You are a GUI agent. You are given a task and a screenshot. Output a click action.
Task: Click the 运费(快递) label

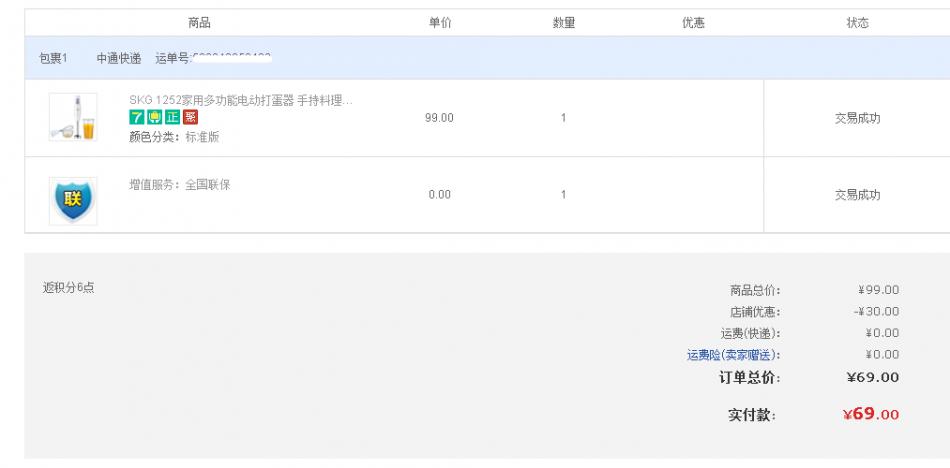click(751, 333)
